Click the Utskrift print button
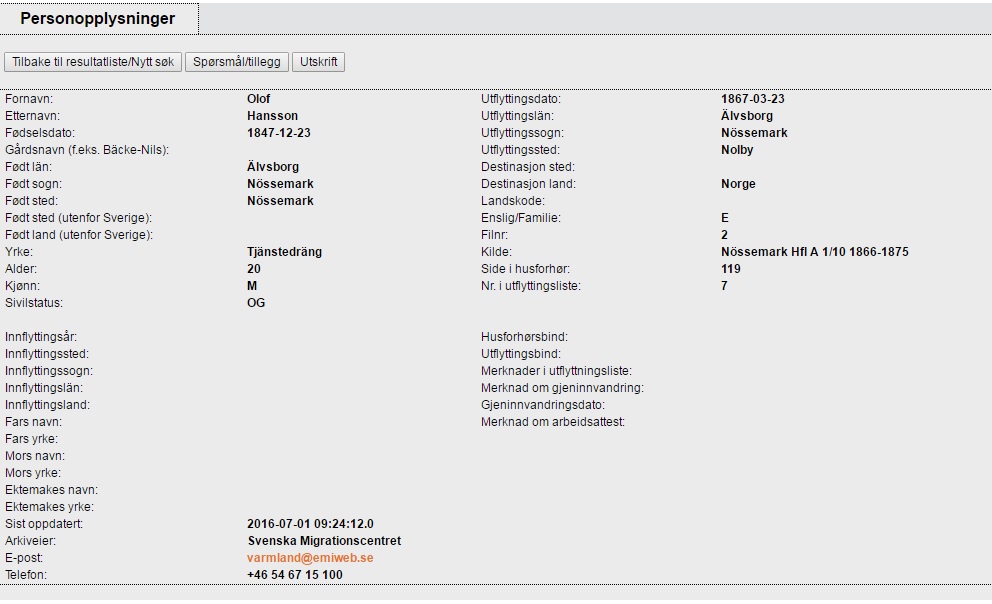 319,62
